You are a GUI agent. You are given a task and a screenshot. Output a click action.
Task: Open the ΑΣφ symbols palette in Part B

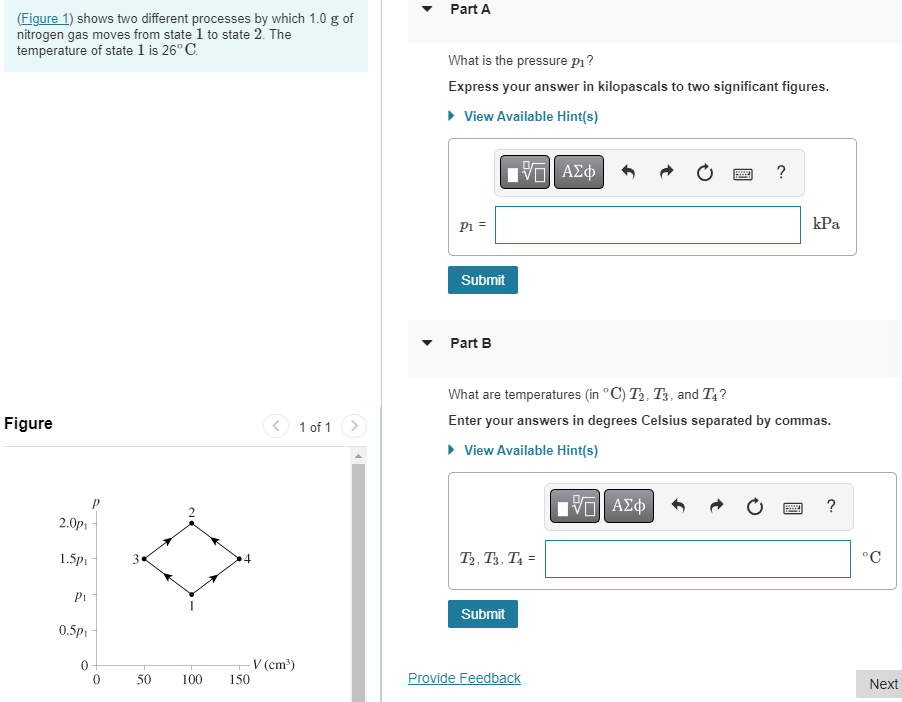point(628,506)
